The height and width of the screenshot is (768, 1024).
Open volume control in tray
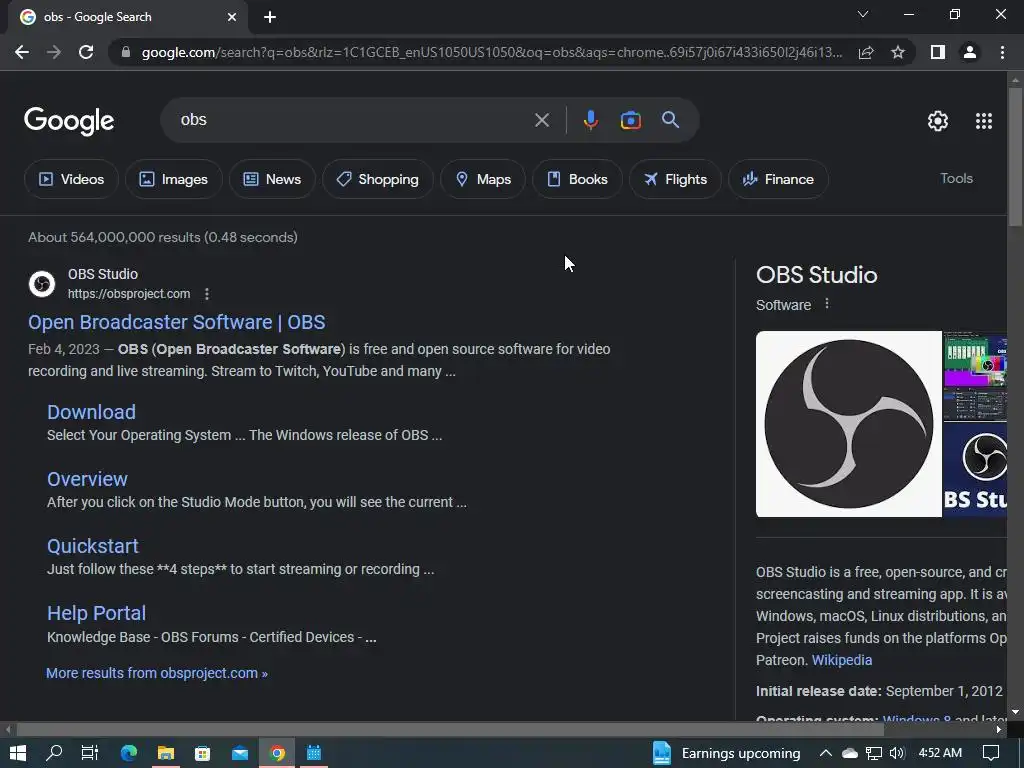[x=897, y=753]
